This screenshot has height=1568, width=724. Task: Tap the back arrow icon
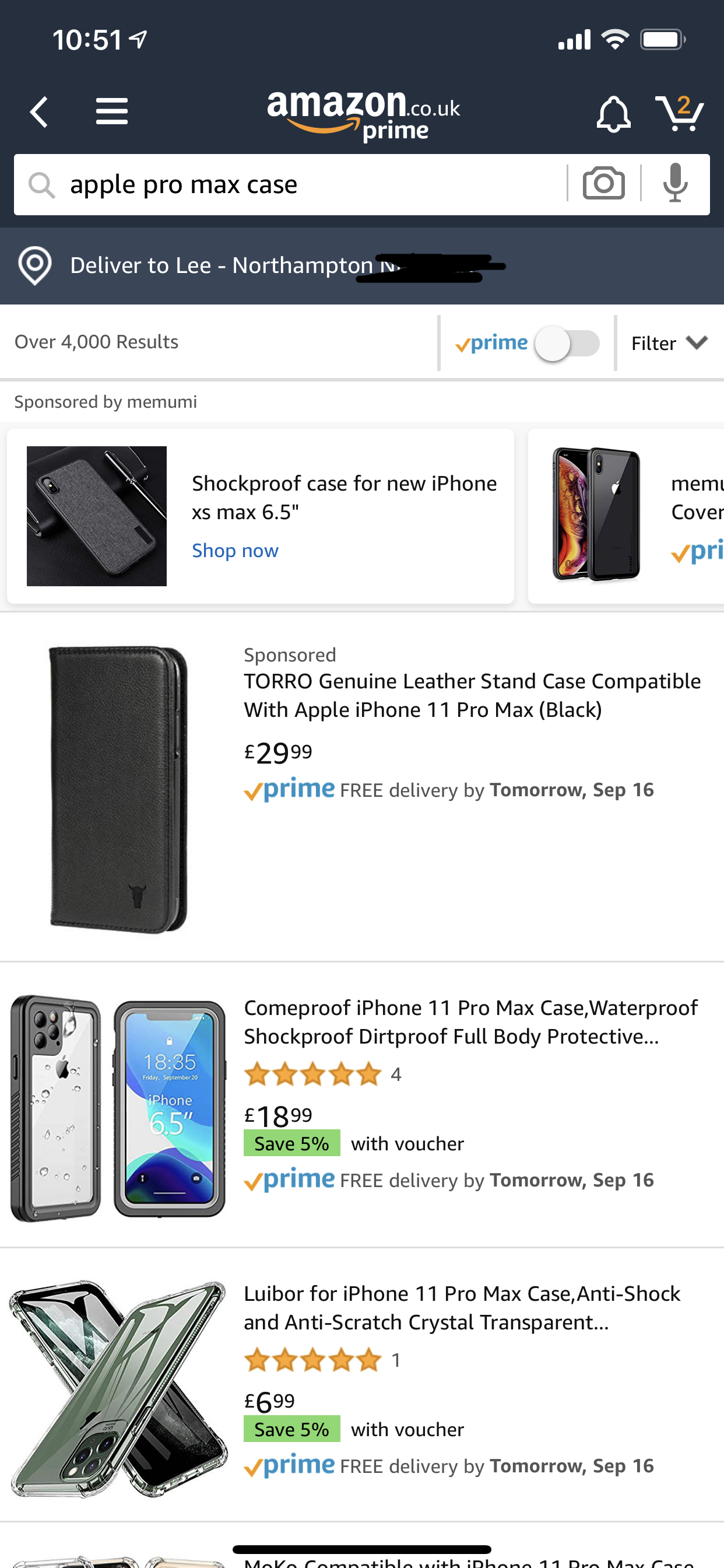[x=40, y=112]
